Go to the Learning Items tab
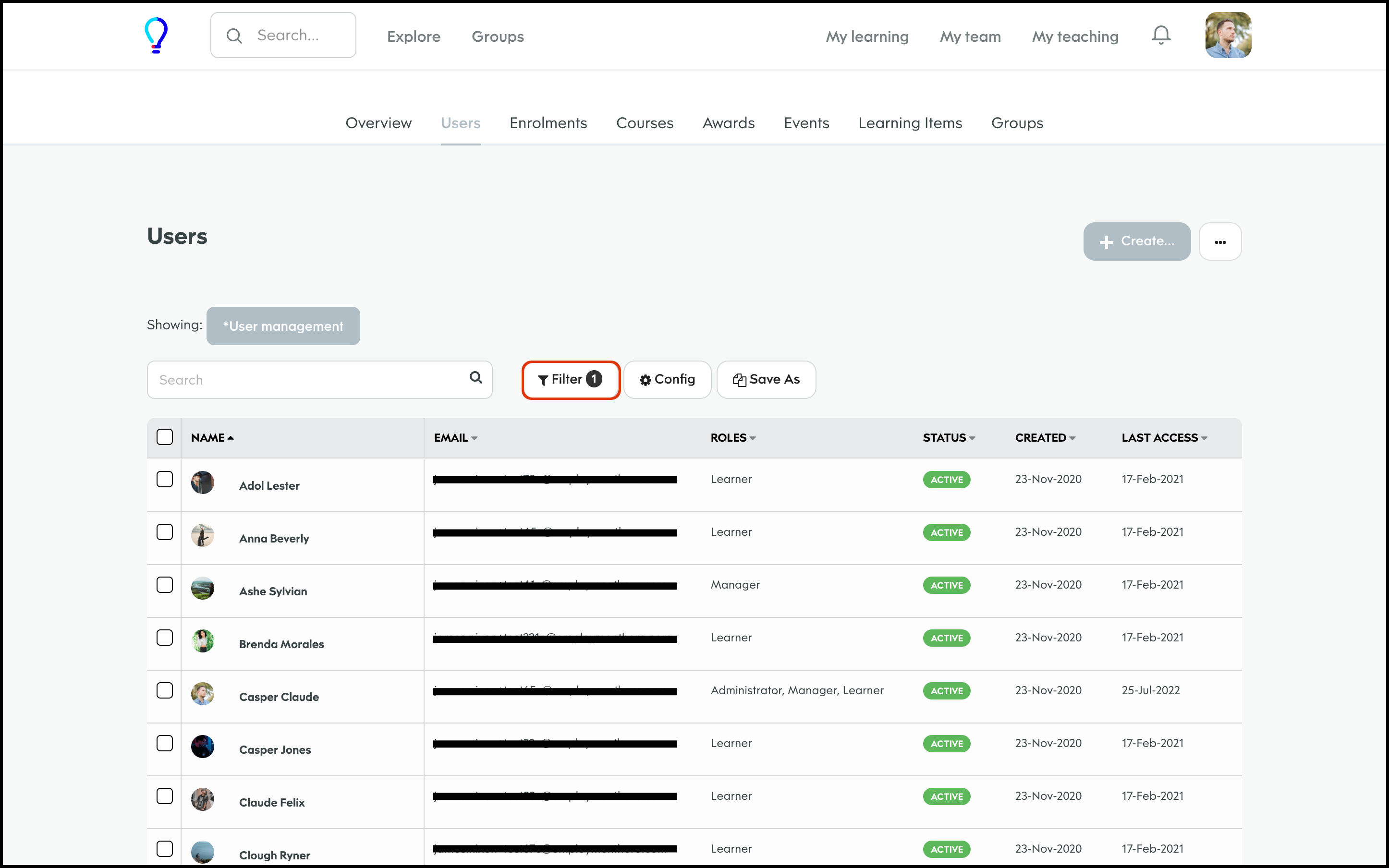 click(x=910, y=123)
